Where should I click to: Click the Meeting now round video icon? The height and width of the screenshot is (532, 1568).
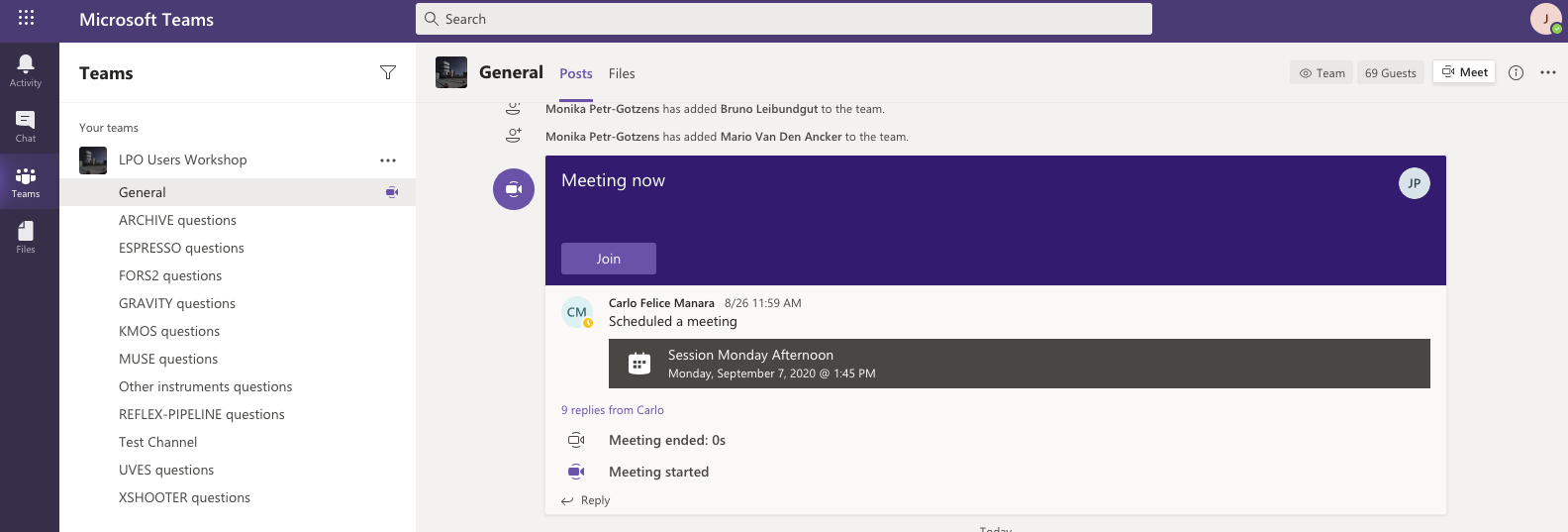[x=514, y=189]
